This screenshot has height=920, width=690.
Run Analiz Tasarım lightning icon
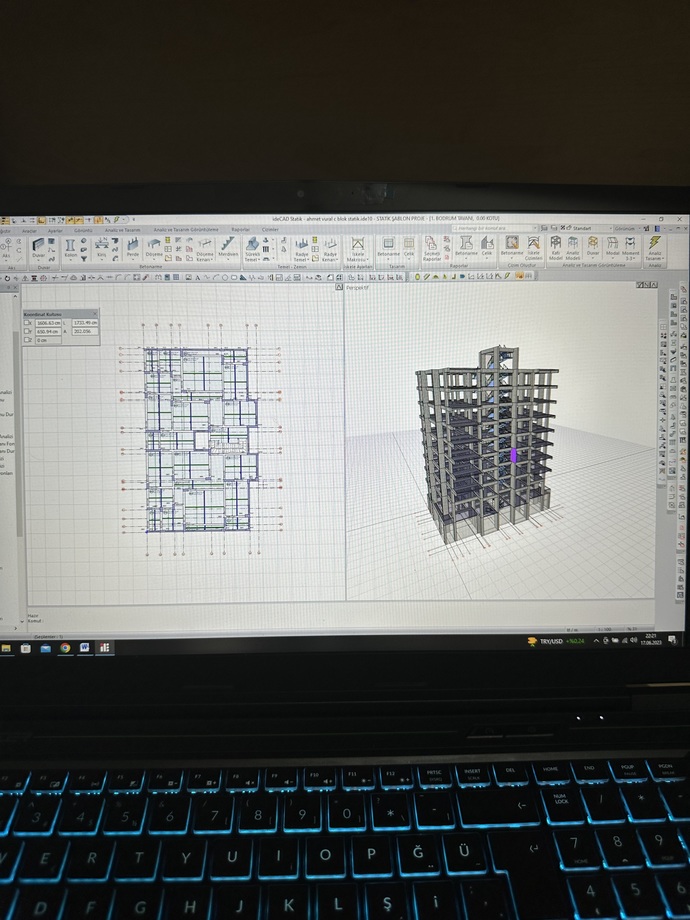coord(654,248)
